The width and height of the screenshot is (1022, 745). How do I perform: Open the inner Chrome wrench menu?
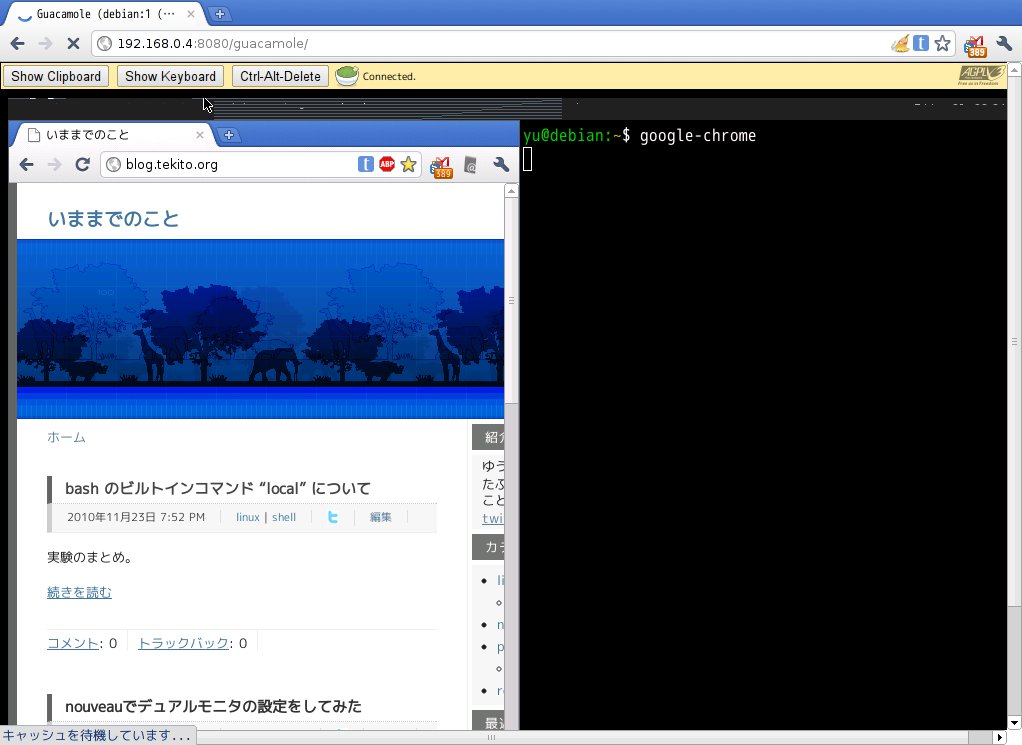501,165
